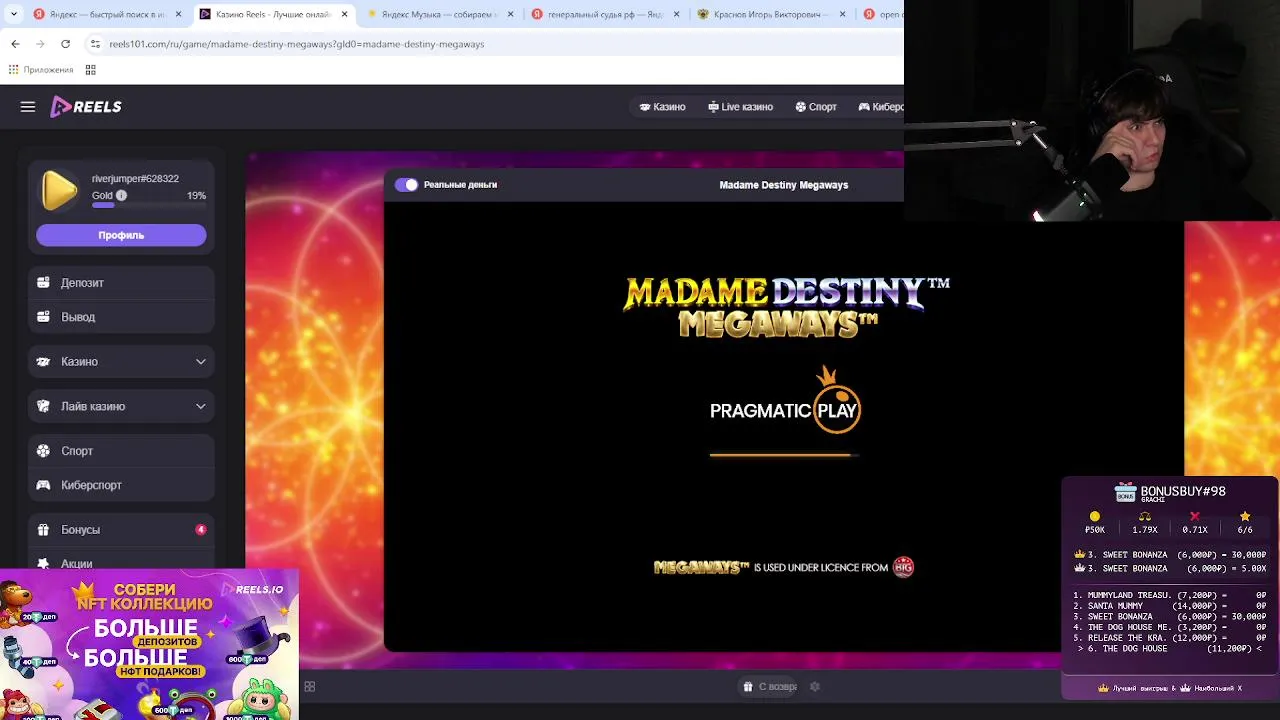Image resolution: width=1280 pixels, height=720 pixels.
Task: Click the Gold level info icon
Action: pyautogui.click(x=121, y=196)
